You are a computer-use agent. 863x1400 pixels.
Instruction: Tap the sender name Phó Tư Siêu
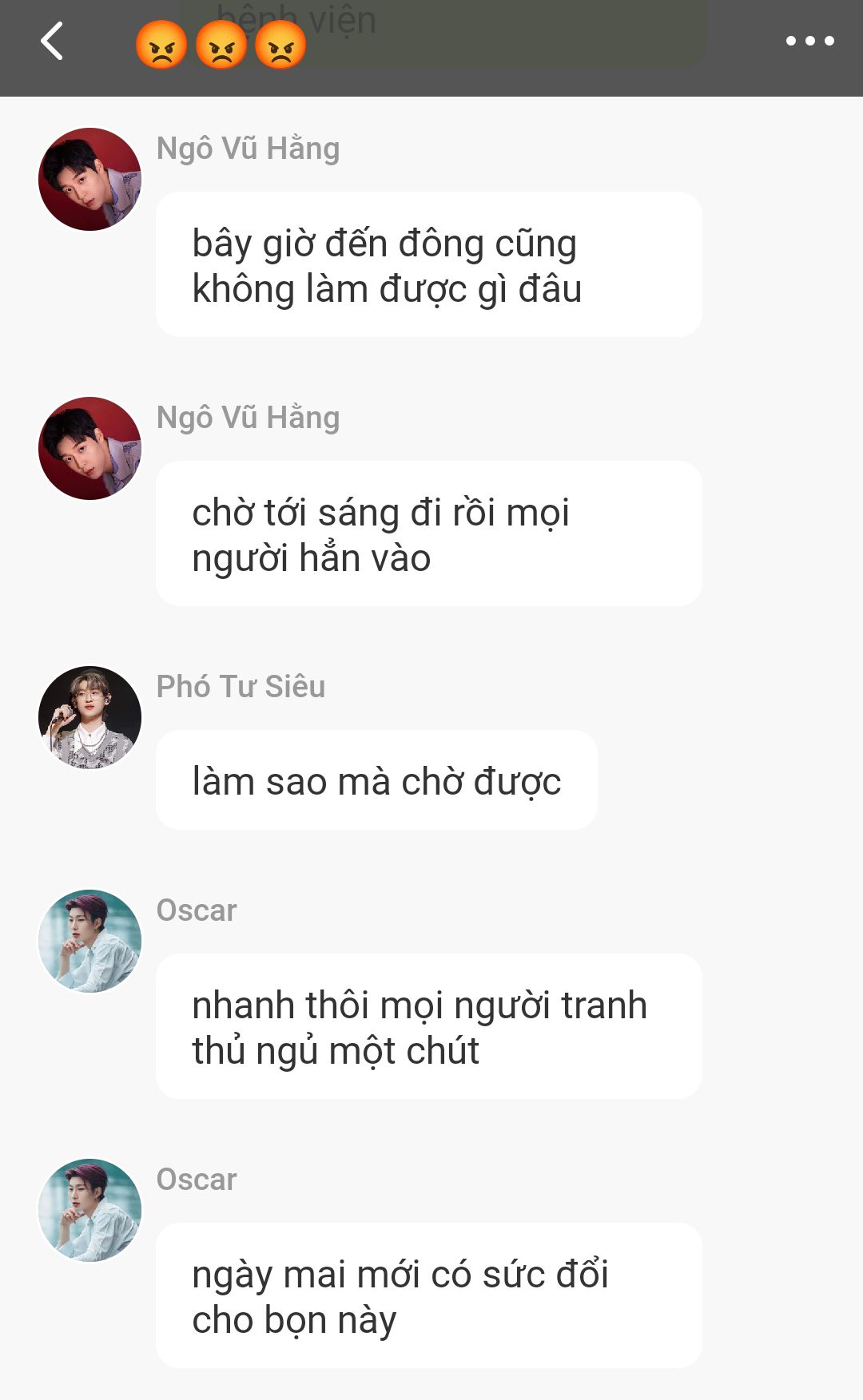point(241,687)
